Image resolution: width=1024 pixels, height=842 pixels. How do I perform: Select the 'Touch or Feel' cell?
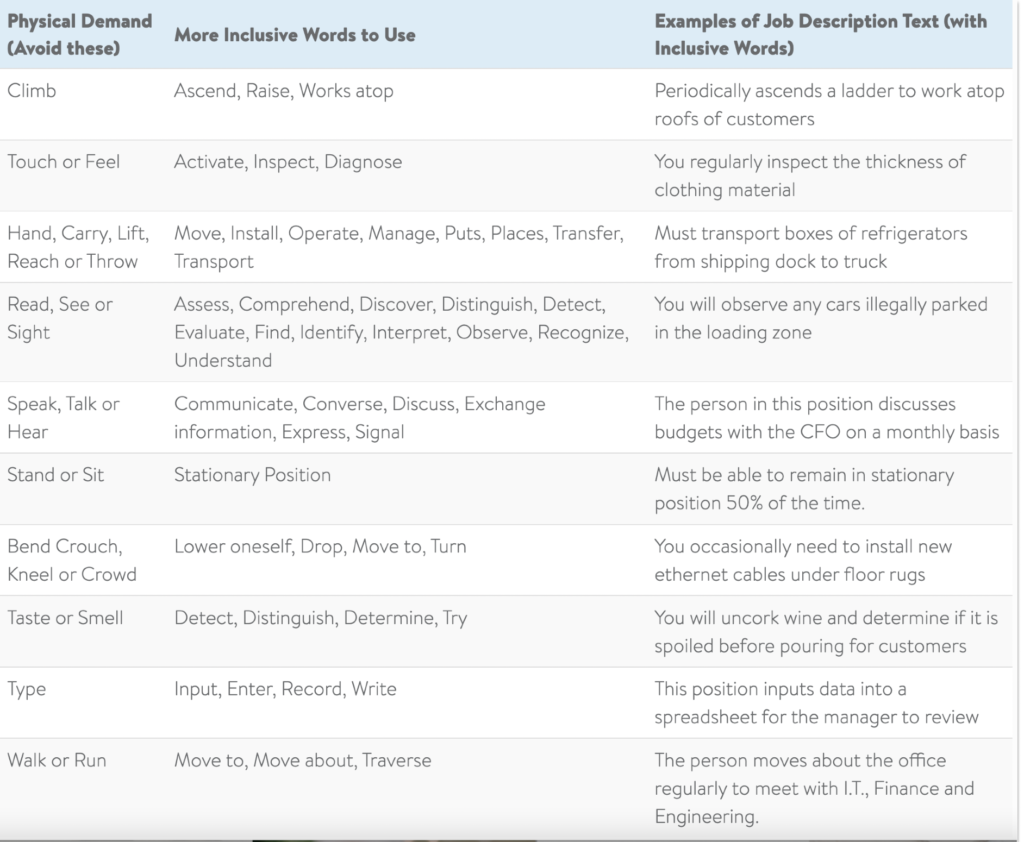click(63, 161)
